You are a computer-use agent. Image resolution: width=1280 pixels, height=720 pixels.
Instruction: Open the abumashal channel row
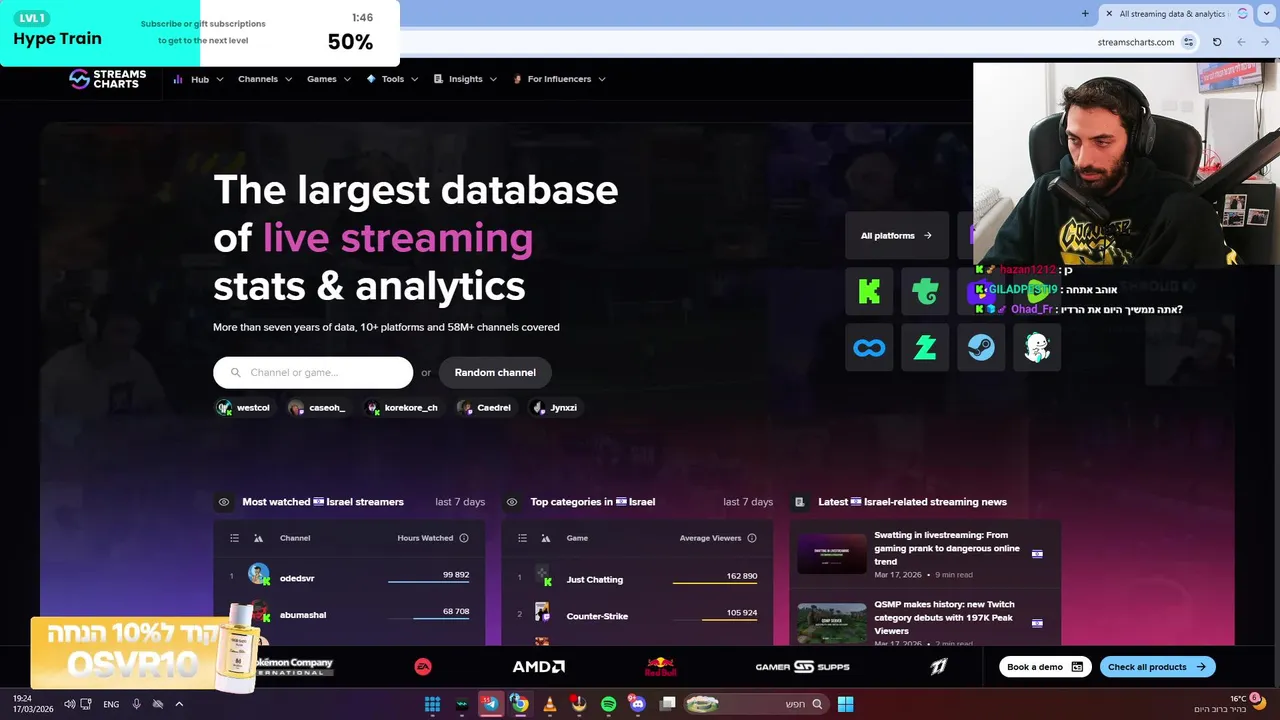pos(349,613)
